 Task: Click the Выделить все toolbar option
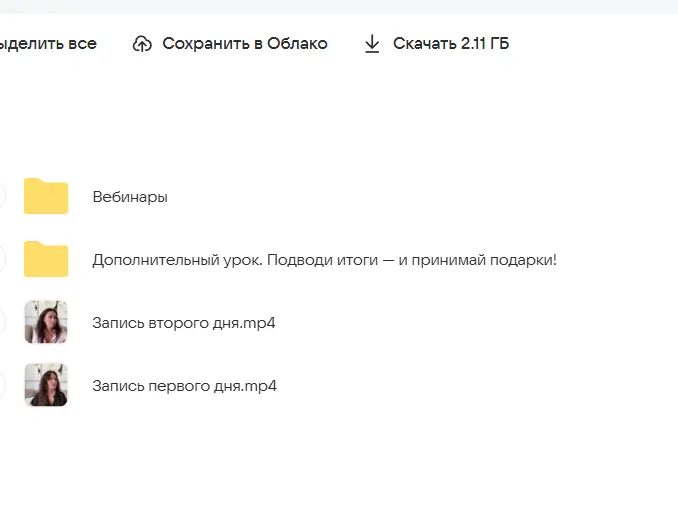point(48,44)
